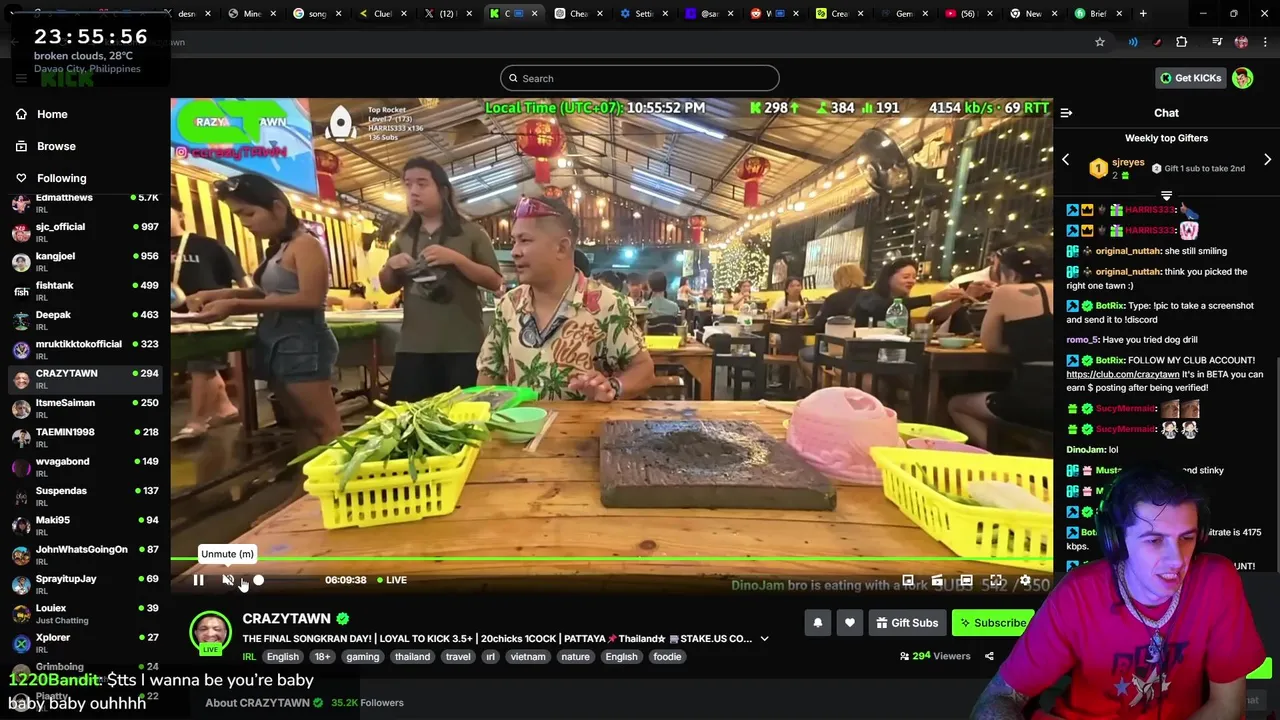Open kangjoel channel in sidebar
This screenshot has height=720, width=1280.
coord(85,261)
